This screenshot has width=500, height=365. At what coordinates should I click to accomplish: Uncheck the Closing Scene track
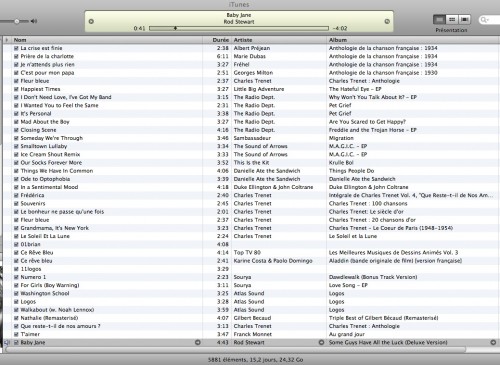click(x=16, y=130)
